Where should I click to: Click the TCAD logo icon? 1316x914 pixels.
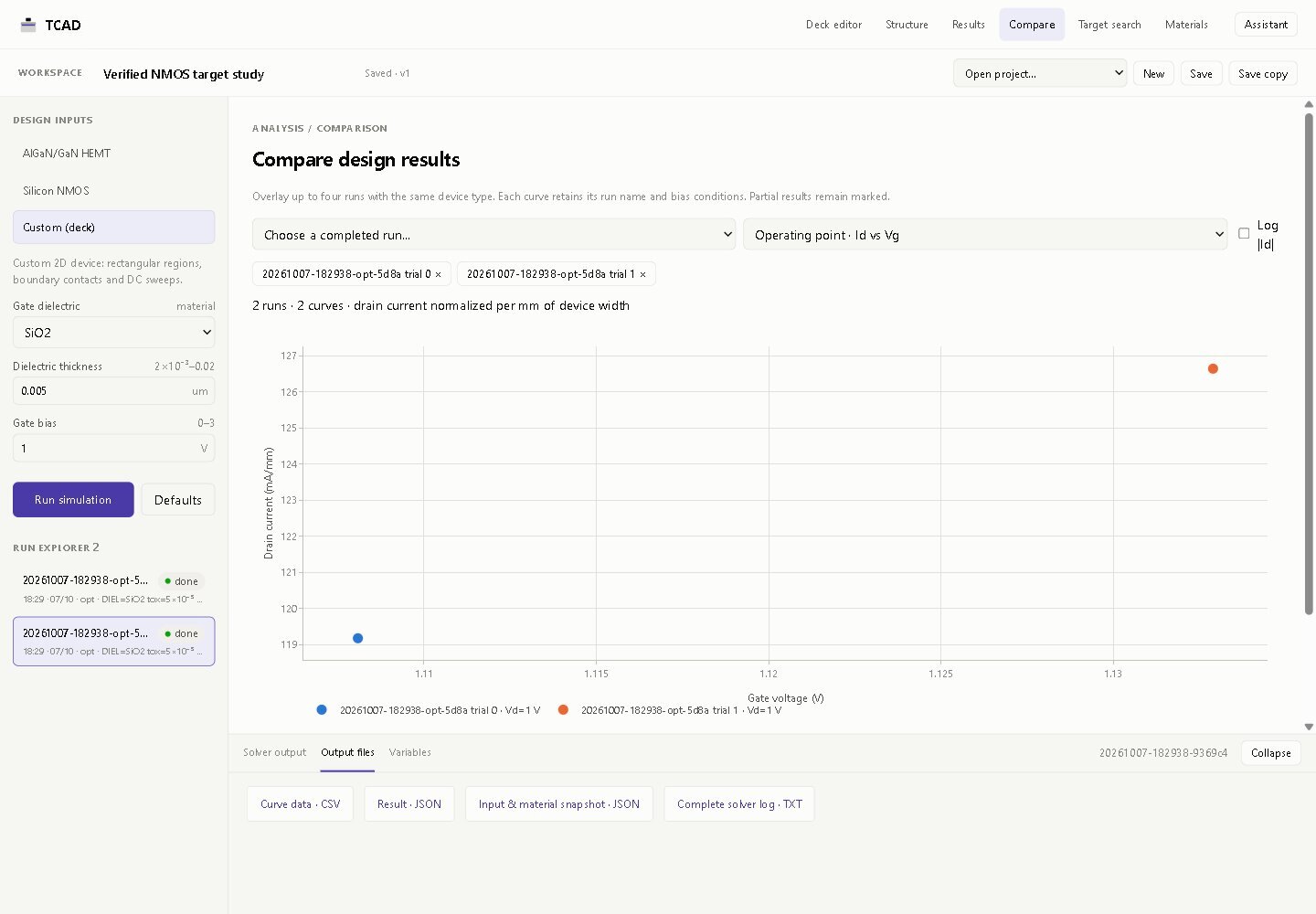(x=28, y=25)
